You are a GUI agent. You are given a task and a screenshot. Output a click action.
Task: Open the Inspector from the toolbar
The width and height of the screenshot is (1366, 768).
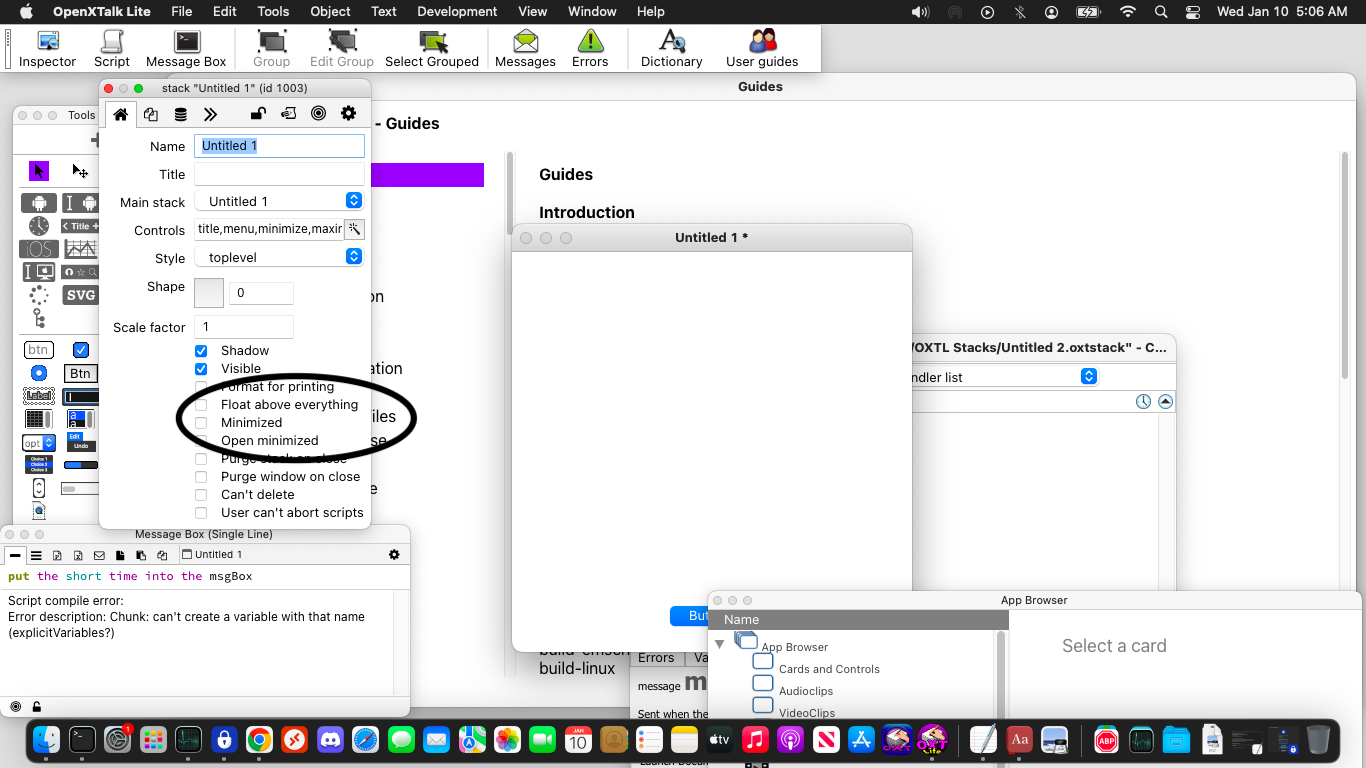click(x=47, y=49)
